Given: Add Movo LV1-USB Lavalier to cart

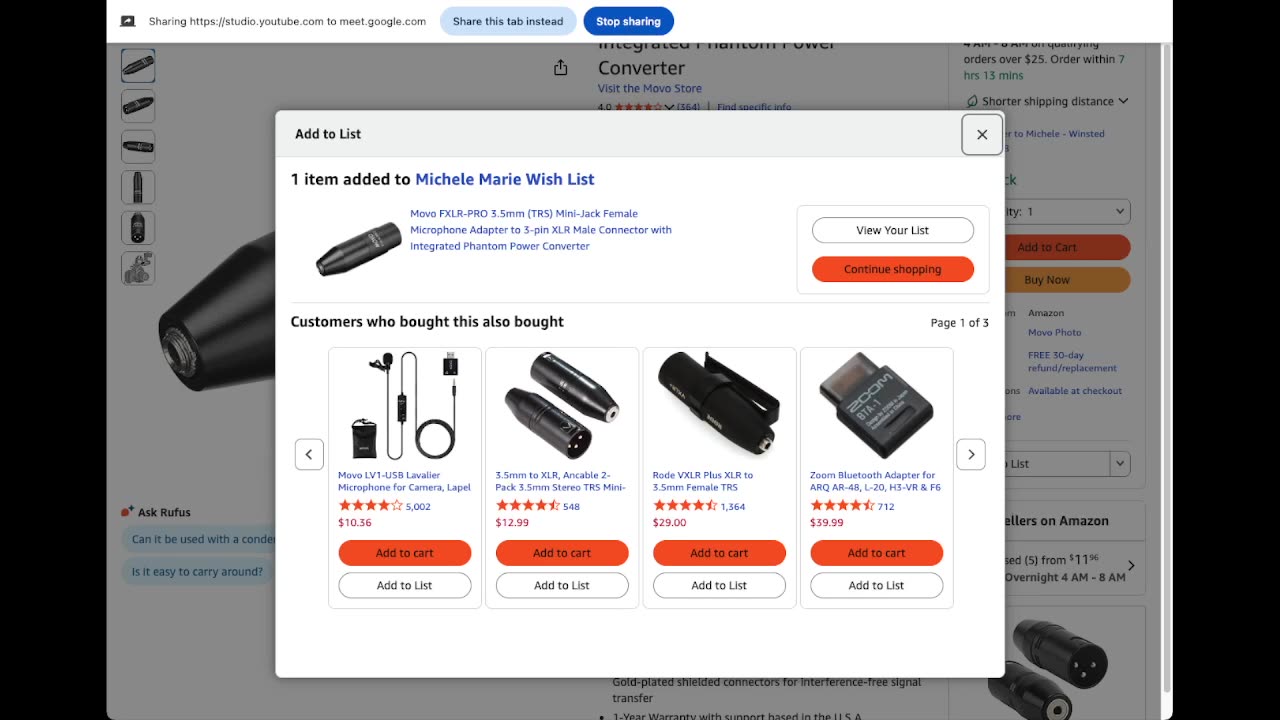Looking at the screenshot, I should pos(404,553).
